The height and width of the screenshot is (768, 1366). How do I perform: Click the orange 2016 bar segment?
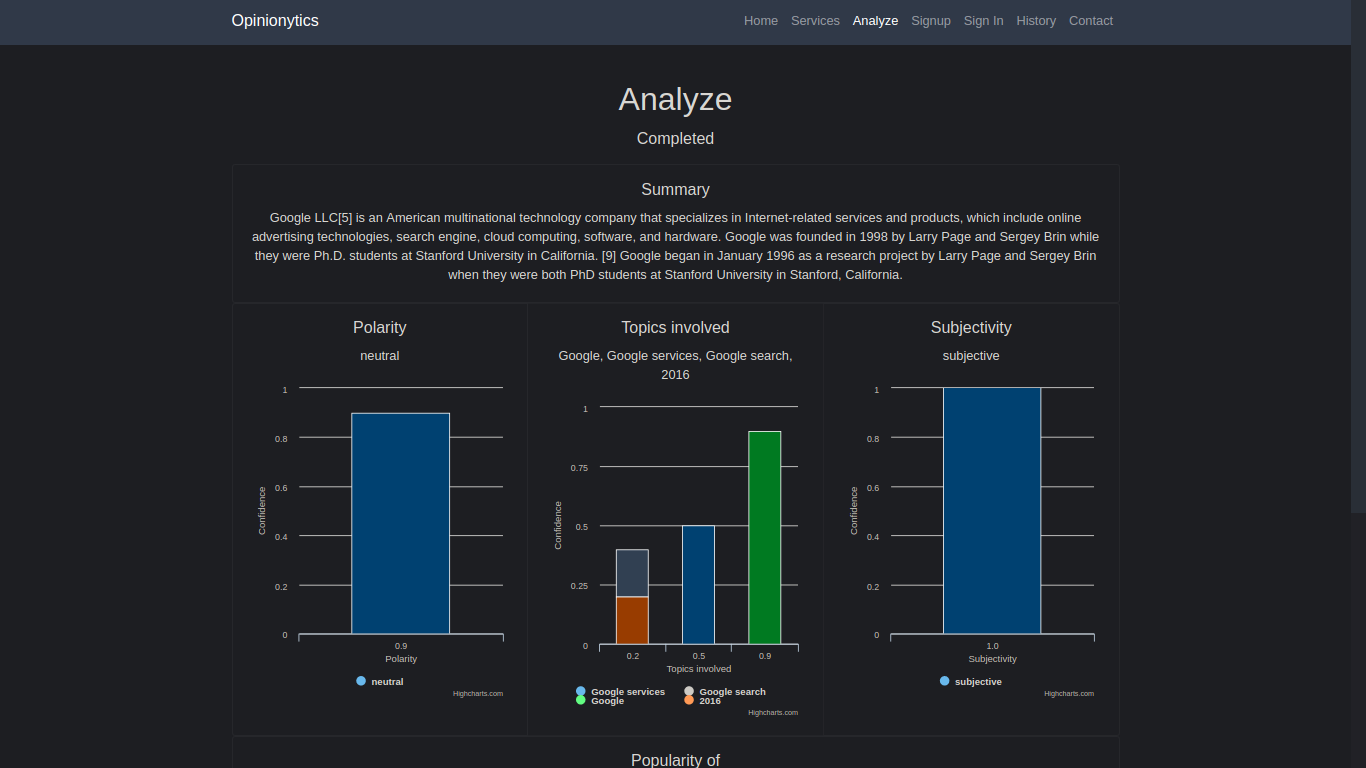click(632, 620)
